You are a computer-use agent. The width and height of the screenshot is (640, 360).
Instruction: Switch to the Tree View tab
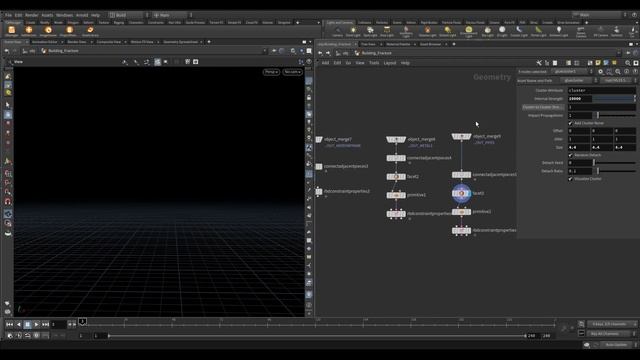click(x=368, y=44)
